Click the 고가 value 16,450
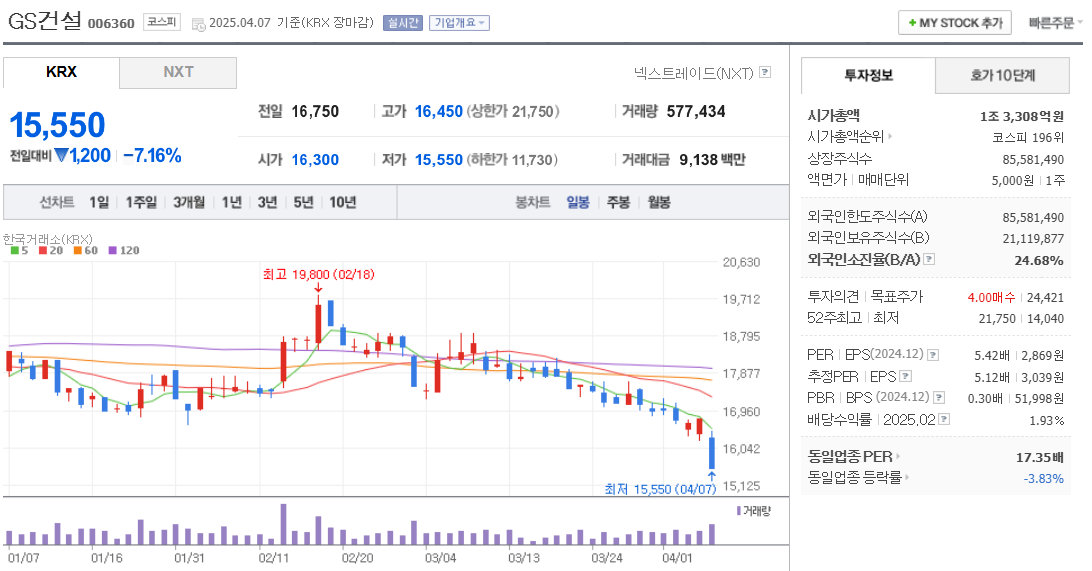Screen dimensions: 1092x571 [439, 111]
